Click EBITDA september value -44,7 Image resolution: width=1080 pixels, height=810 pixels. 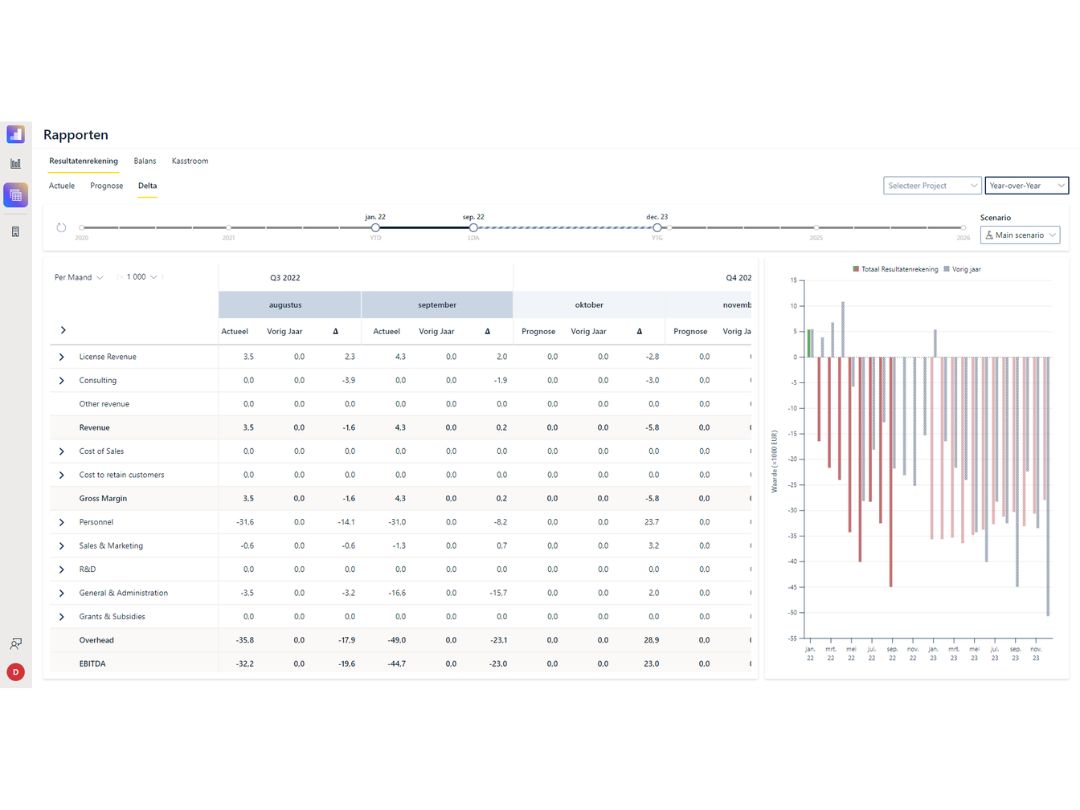pyautogui.click(x=397, y=664)
